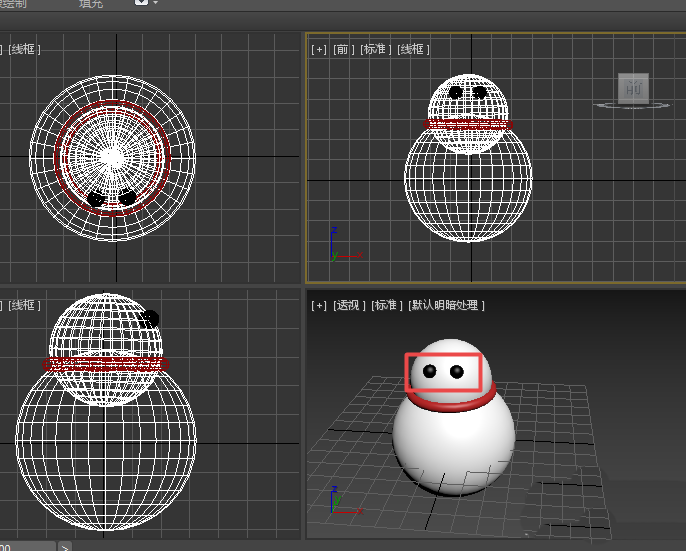Select the snowman's left eye in Perspective view
Image resolution: width=686 pixels, height=551 pixels.
coord(430,372)
